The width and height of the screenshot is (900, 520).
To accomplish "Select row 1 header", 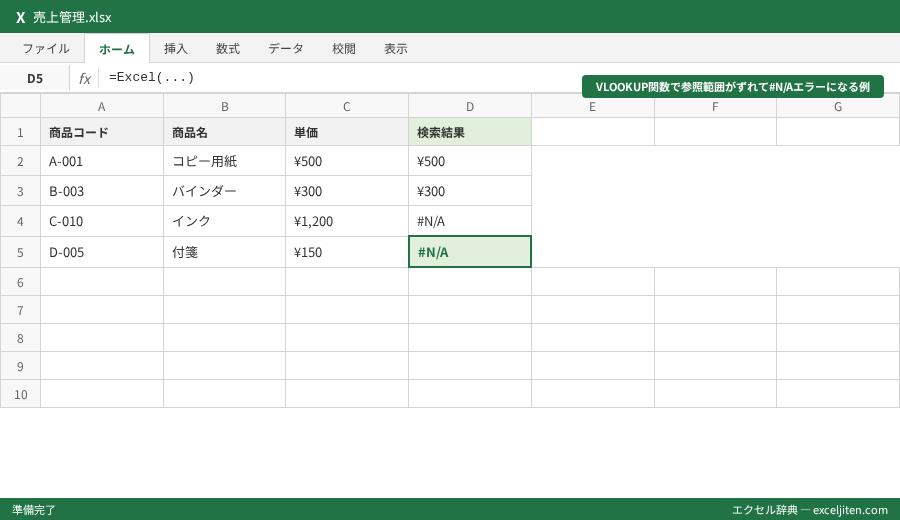I will tap(20, 132).
